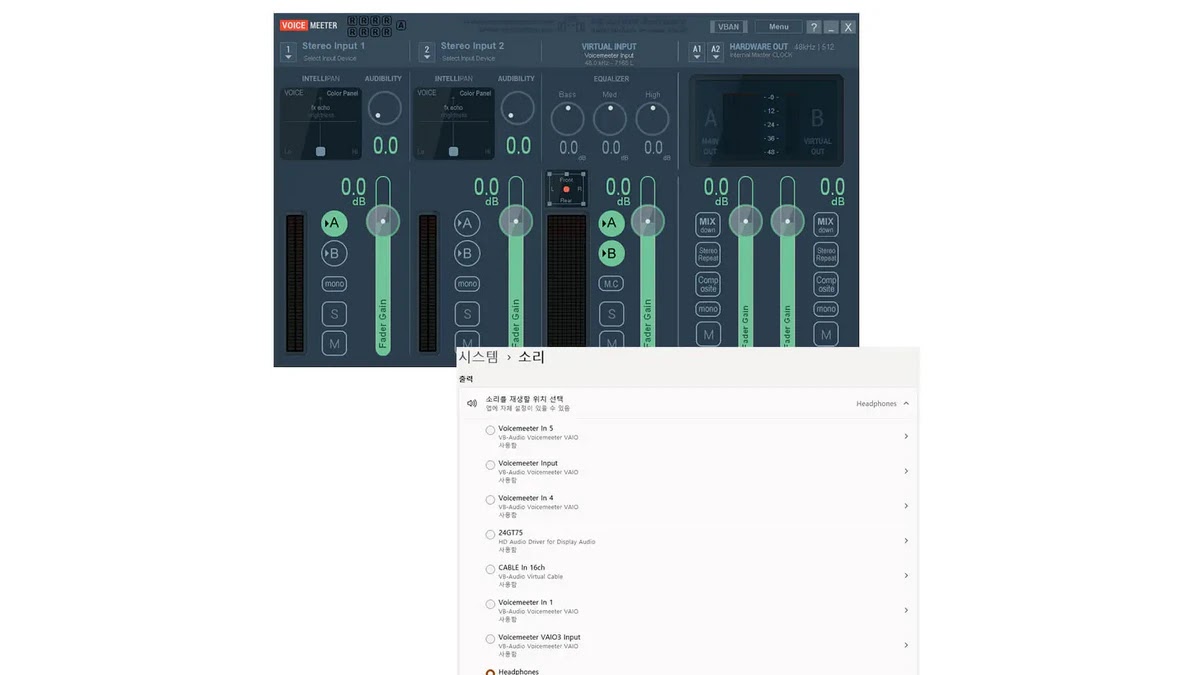Click the 시스템 breadcrumb link

pyautogui.click(x=479, y=357)
